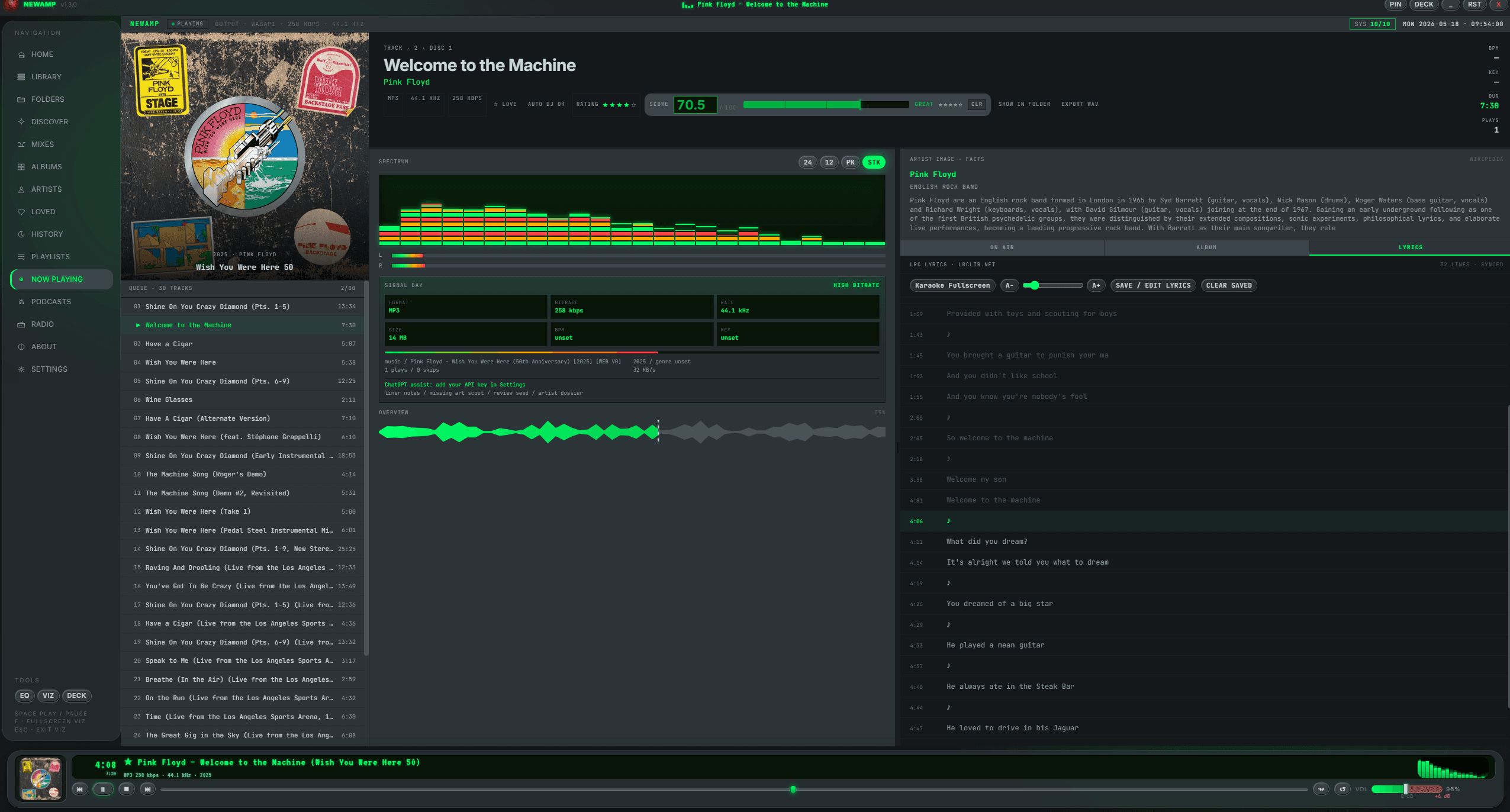This screenshot has height=812, width=1510.
Task: Toggle shuffle in the player bar
Action: coord(1321,789)
